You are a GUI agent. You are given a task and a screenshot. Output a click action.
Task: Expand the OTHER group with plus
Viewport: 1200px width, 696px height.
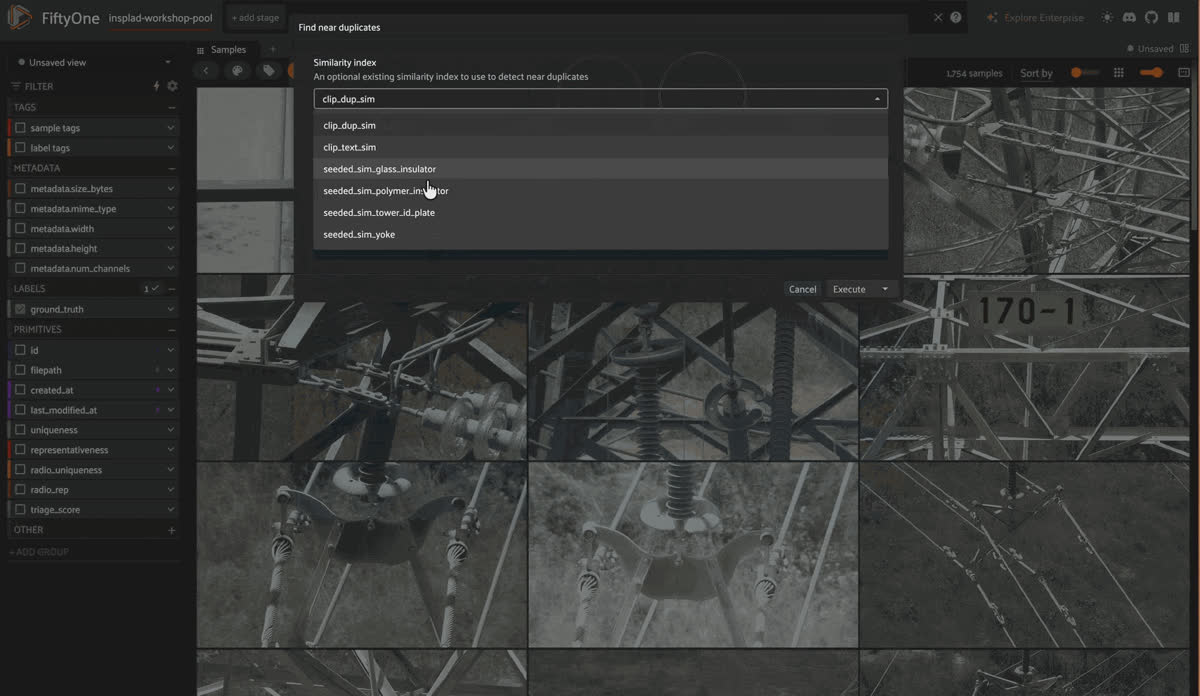171,530
